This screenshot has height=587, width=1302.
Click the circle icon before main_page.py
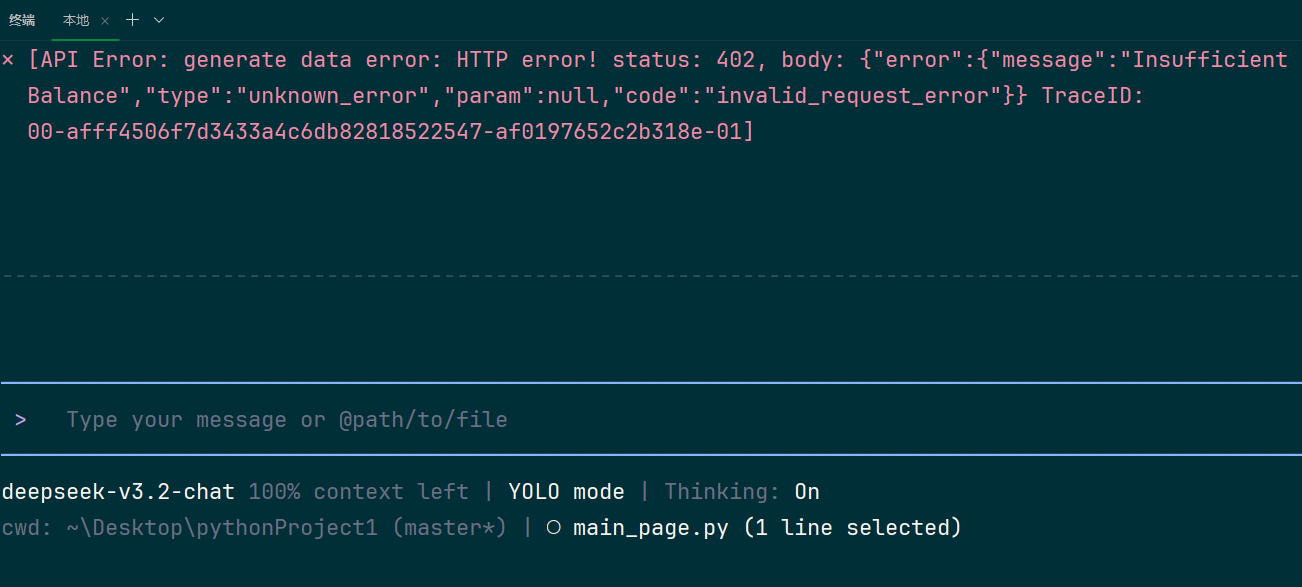(554, 528)
